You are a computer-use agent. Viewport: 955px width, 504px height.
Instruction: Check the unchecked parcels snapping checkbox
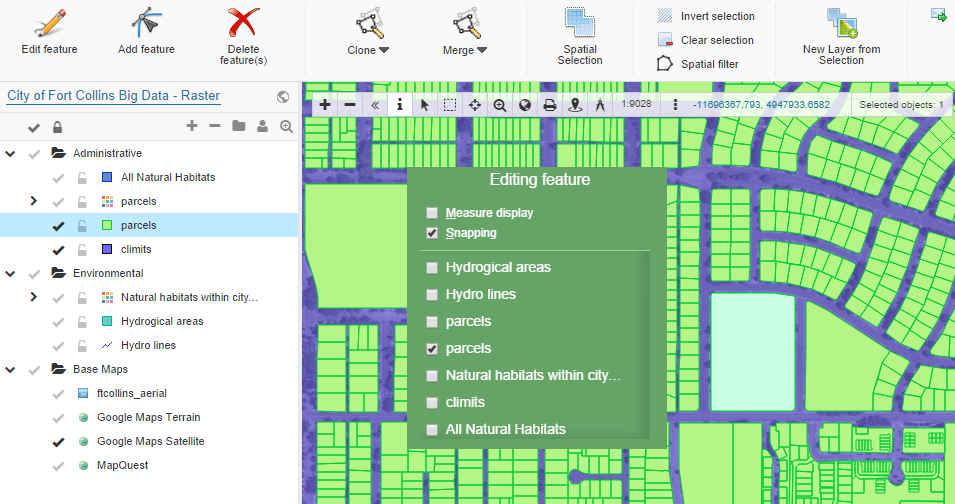[x=432, y=321]
